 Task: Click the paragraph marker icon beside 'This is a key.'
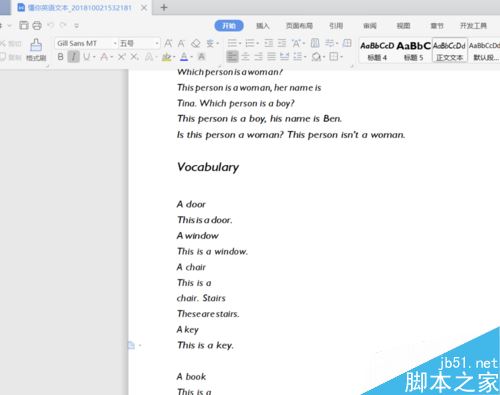pyautogui.click(x=131, y=345)
